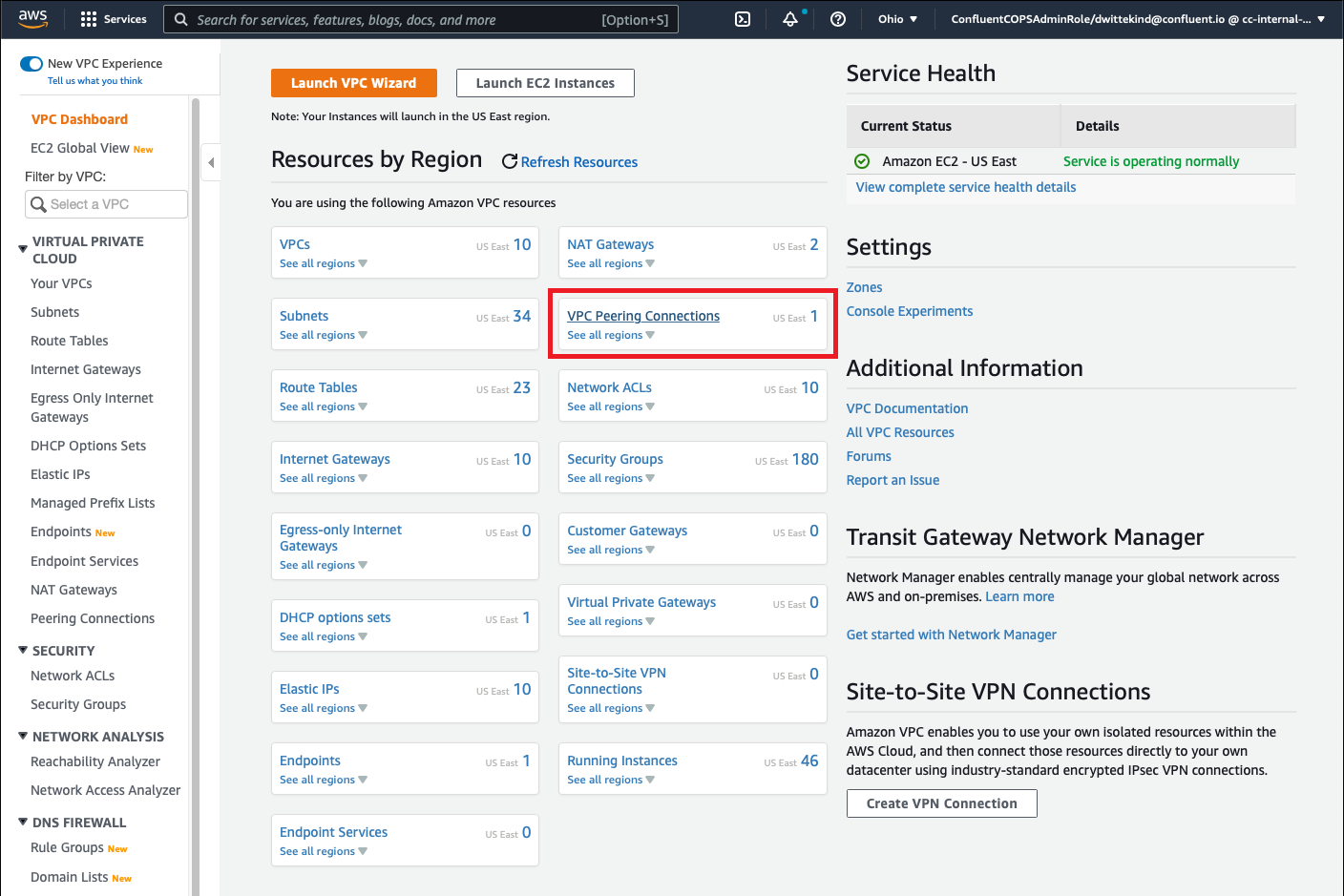Expand See all regions under Running Instances
Viewport: 1344px width, 896px height.
(611, 780)
